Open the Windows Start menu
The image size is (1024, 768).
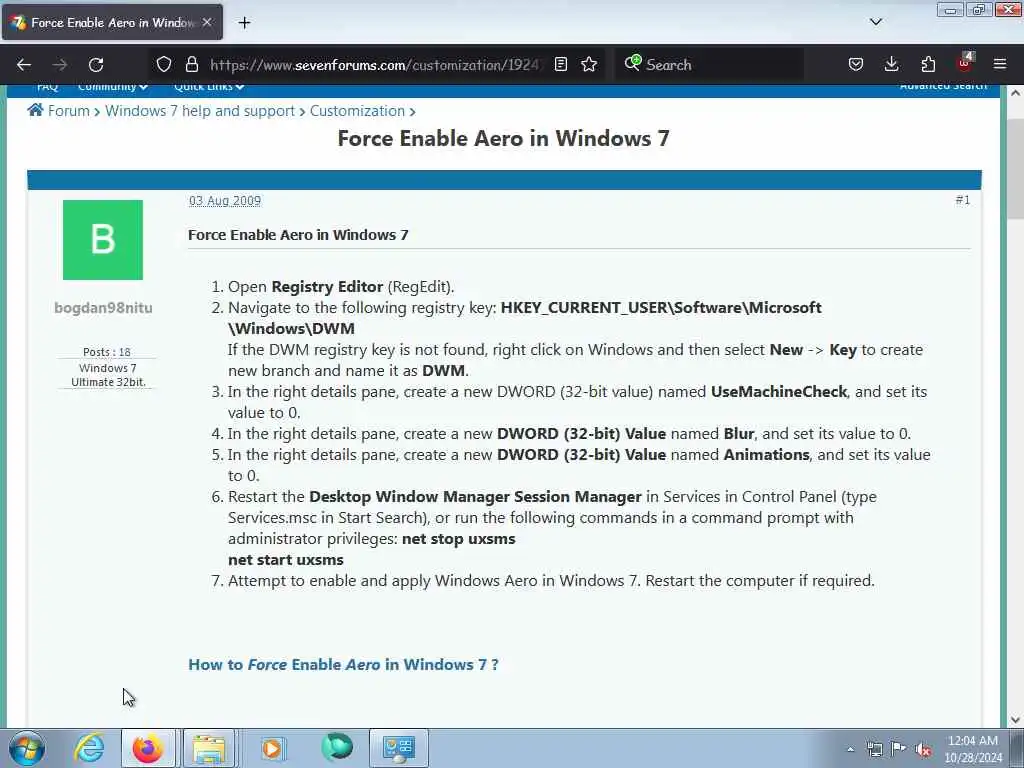click(27, 748)
